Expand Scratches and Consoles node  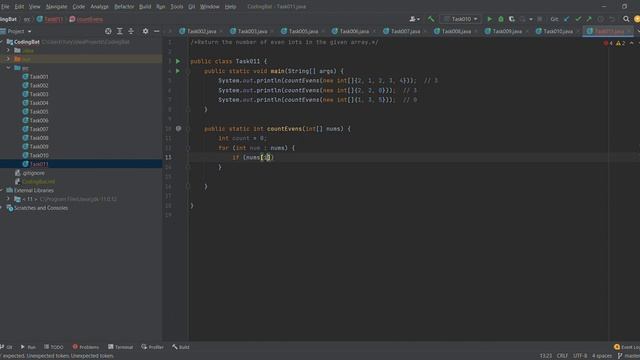(2, 208)
